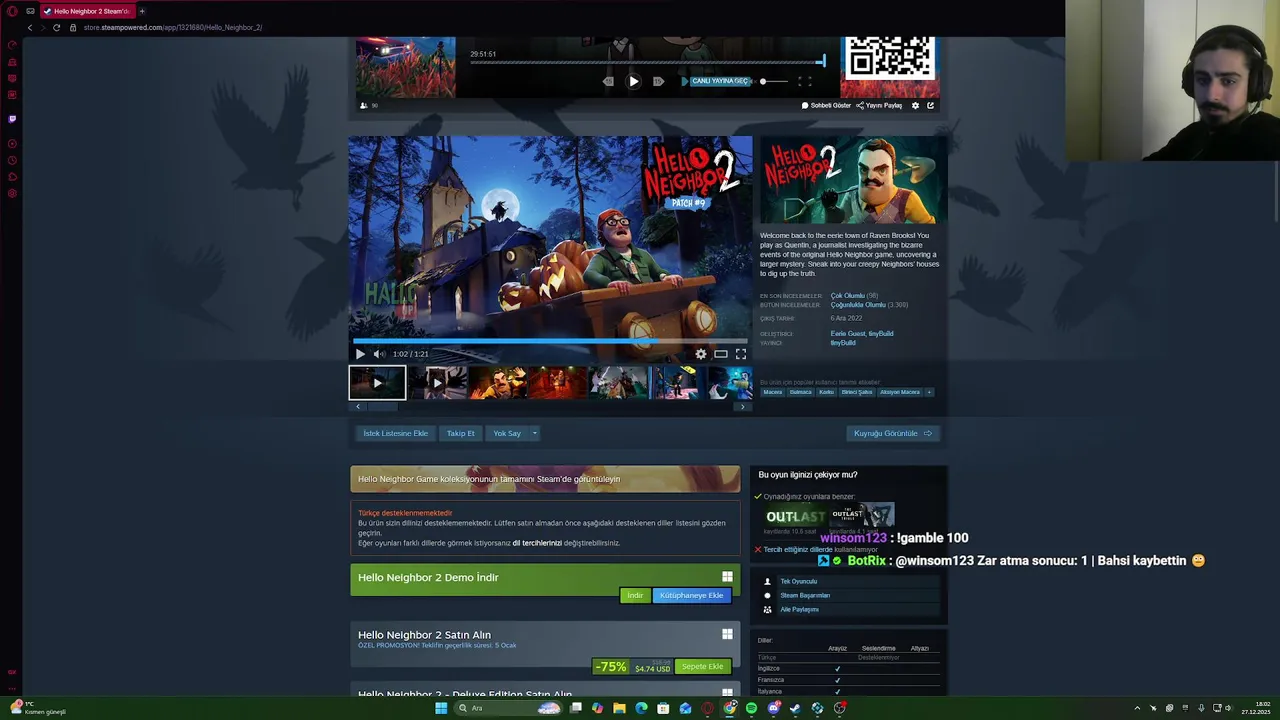
Task: Open the Tek Oyunculu feature
Action: pyautogui.click(x=798, y=581)
